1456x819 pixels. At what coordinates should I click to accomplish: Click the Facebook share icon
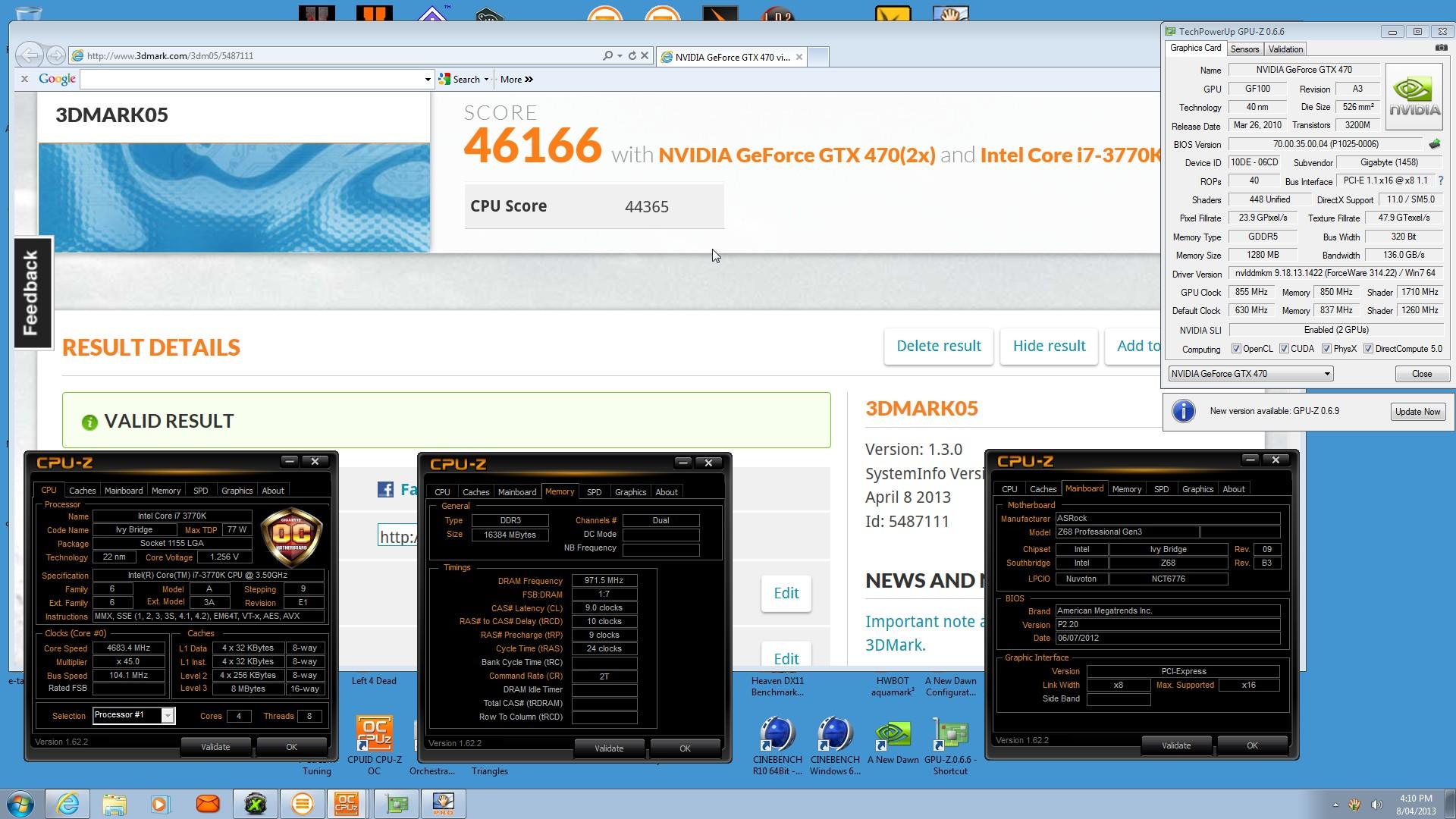(385, 490)
